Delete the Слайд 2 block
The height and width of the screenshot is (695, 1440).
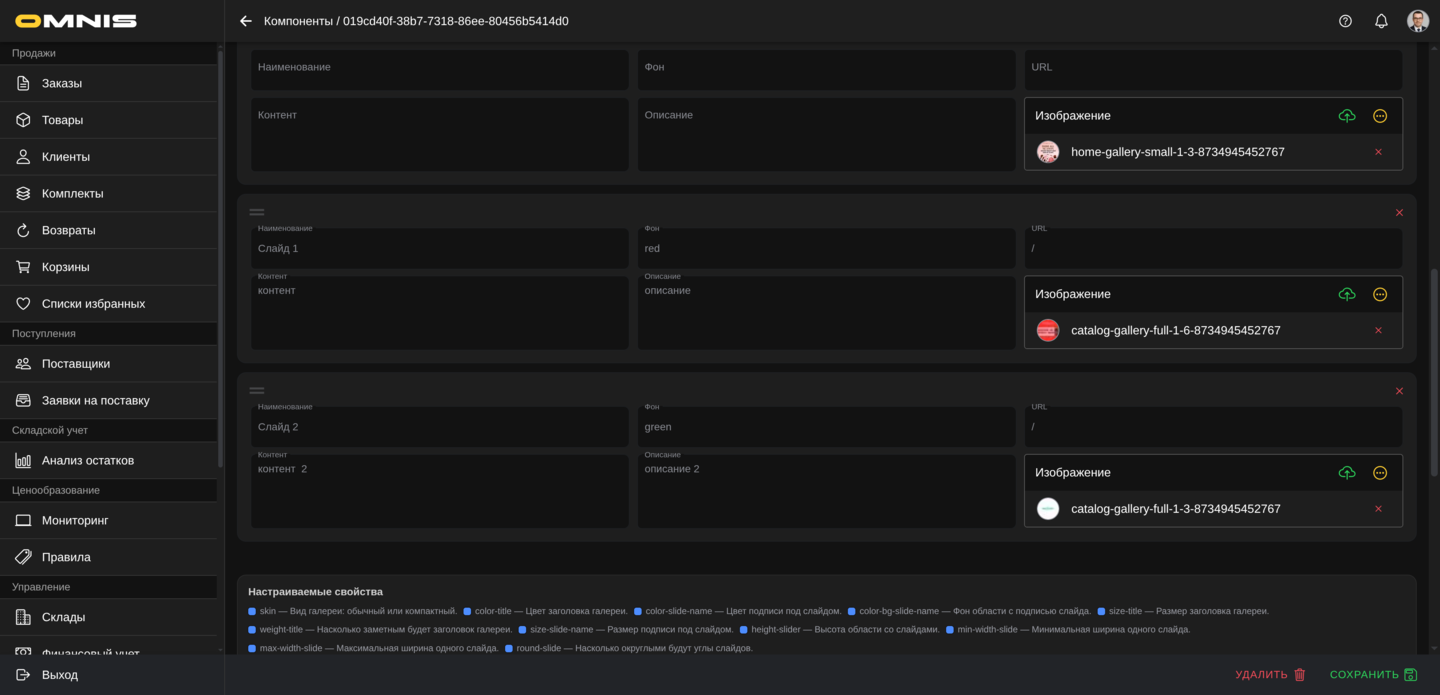pos(1399,391)
